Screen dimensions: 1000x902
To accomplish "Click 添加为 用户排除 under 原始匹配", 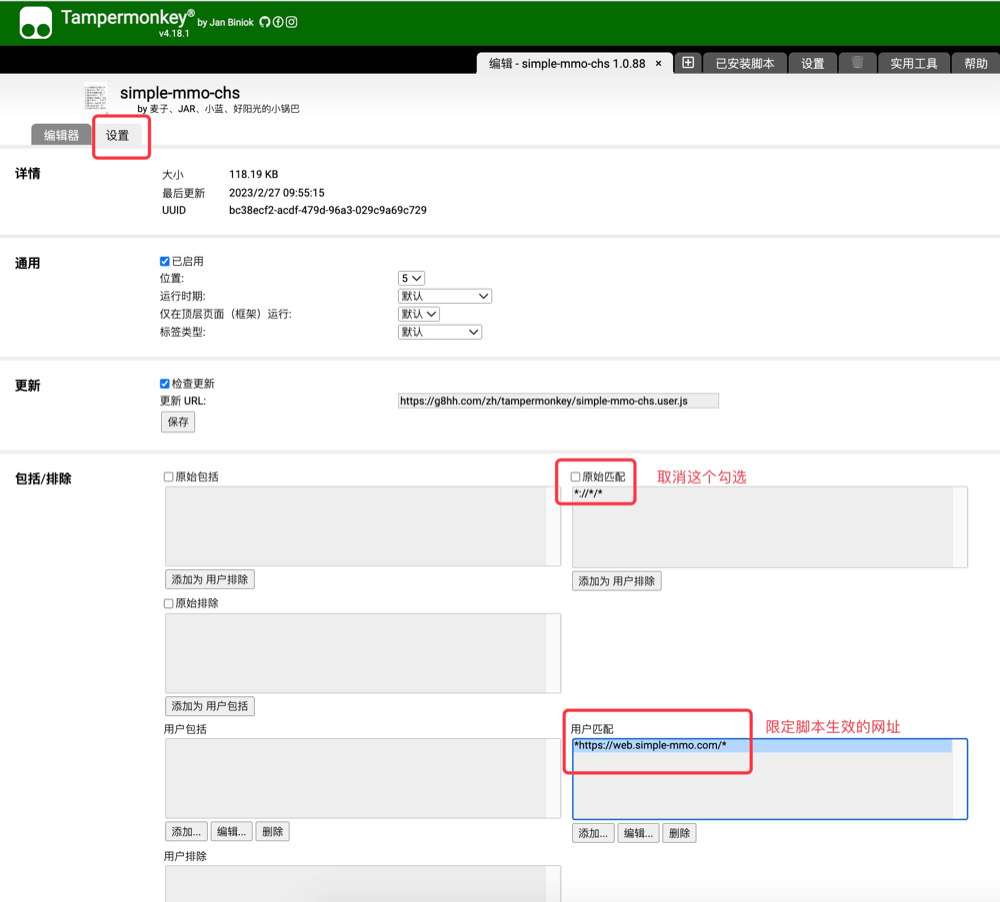I will pyautogui.click(x=617, y=581).
